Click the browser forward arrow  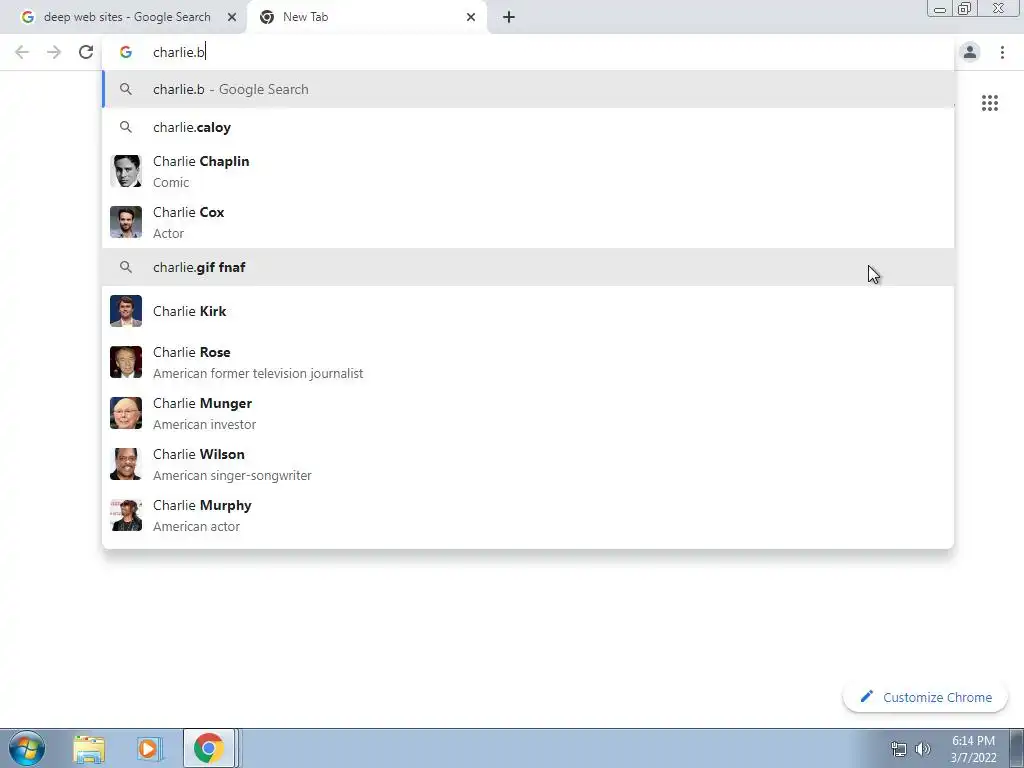click(x=54, y=52)
